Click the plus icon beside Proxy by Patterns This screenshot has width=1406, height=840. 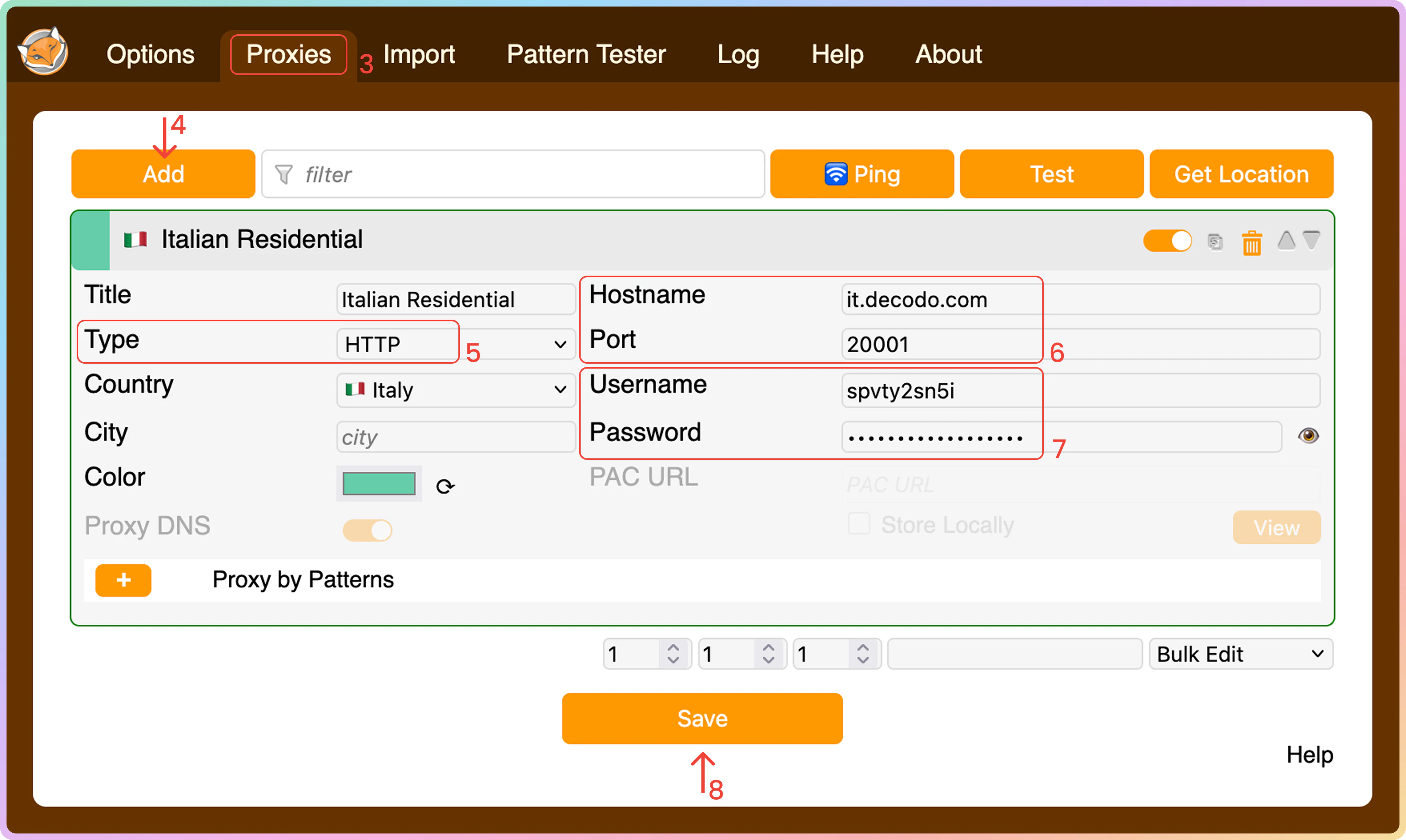(123, 580)
